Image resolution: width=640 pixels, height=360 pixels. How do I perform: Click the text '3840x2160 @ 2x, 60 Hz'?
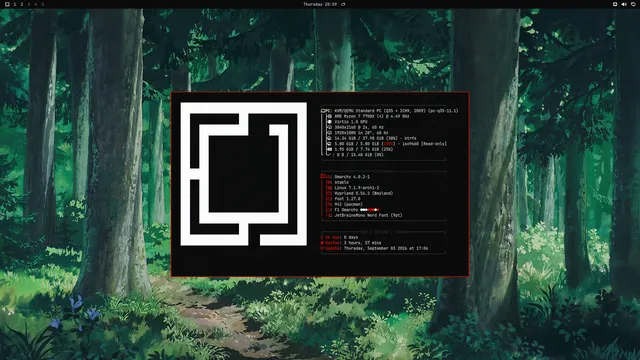tap(359, 127)
